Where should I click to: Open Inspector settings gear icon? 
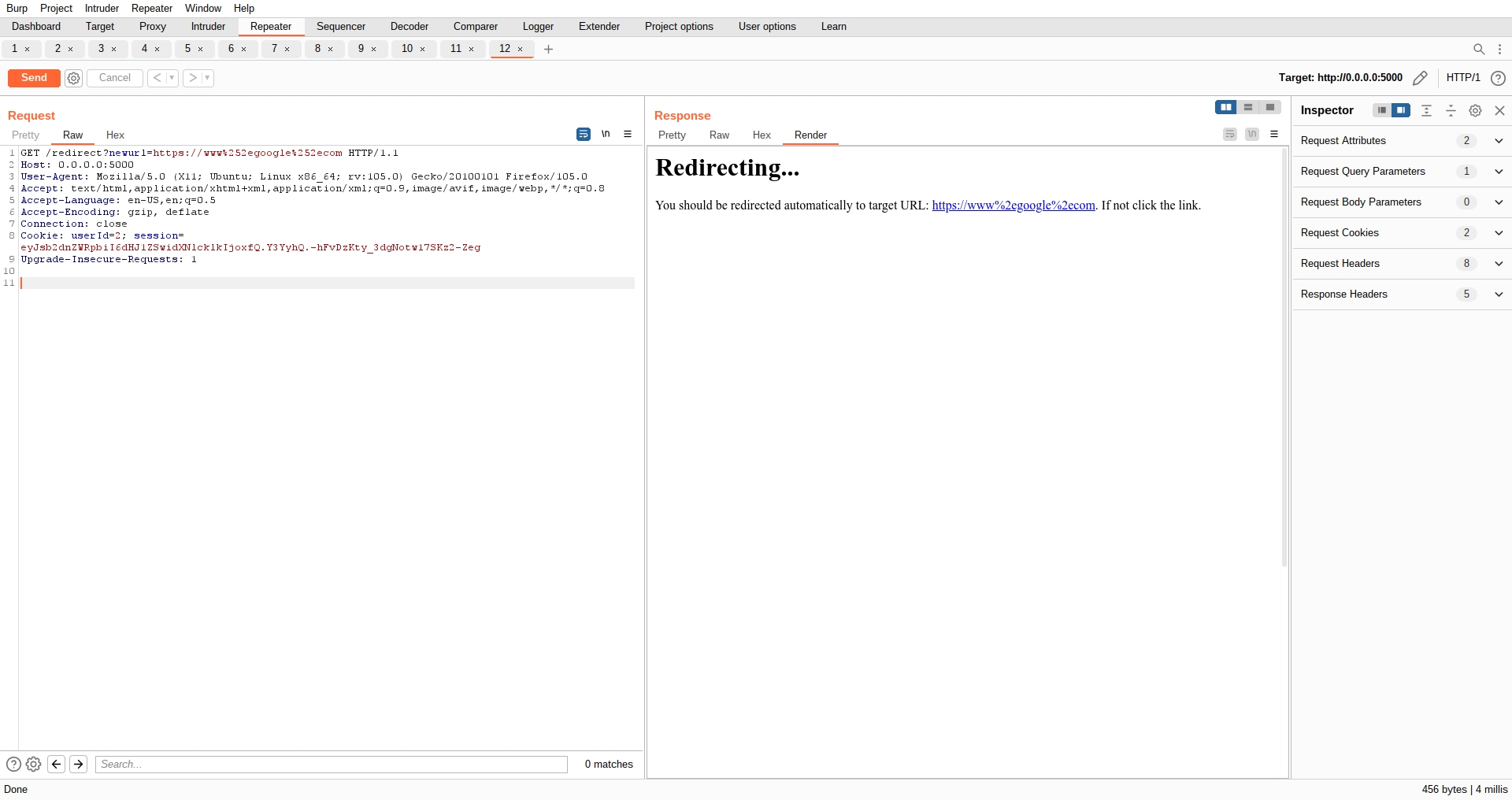pos(1475,111)
